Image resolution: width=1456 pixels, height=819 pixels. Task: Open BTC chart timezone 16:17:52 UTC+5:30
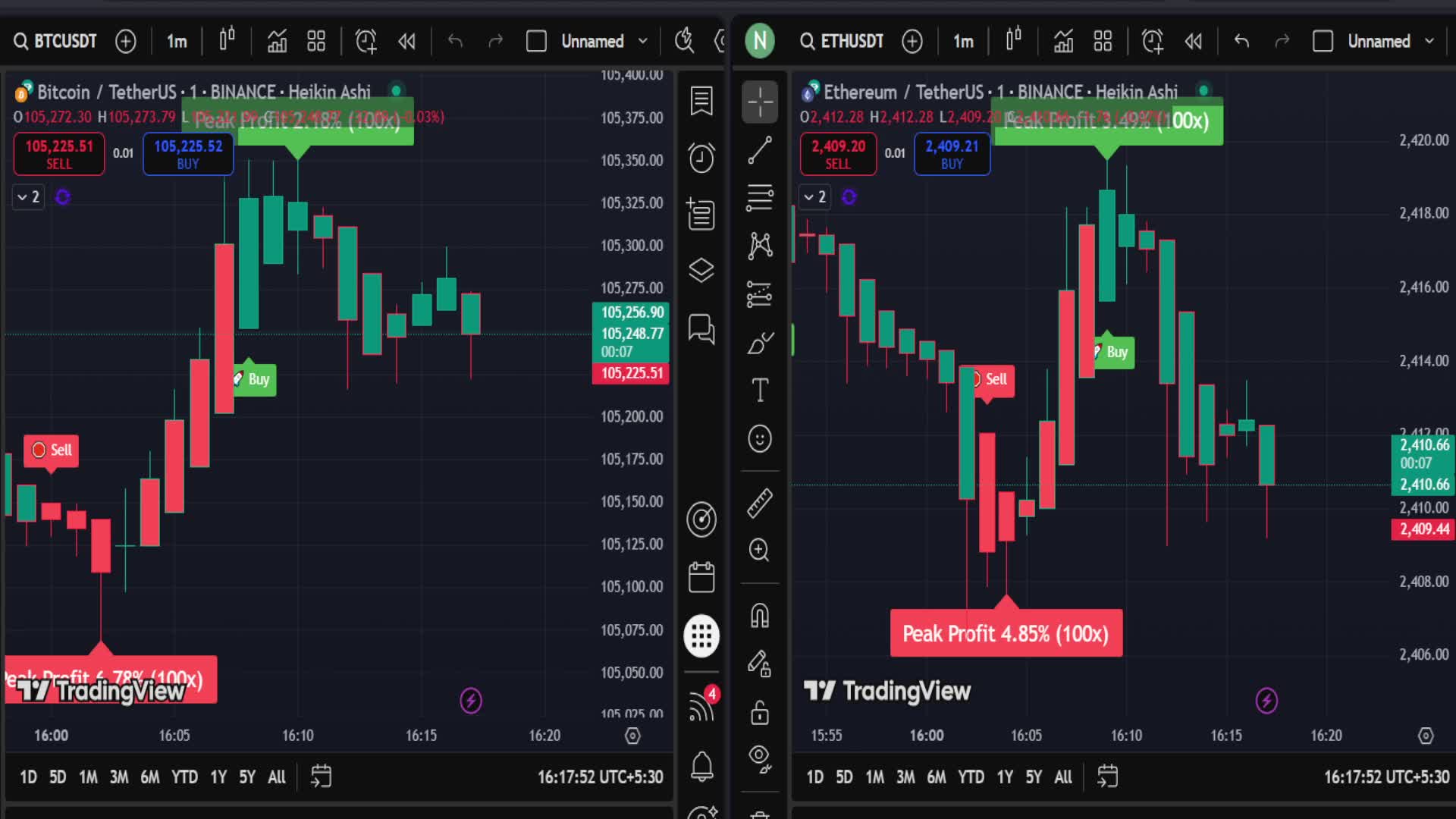coord(600,777)
